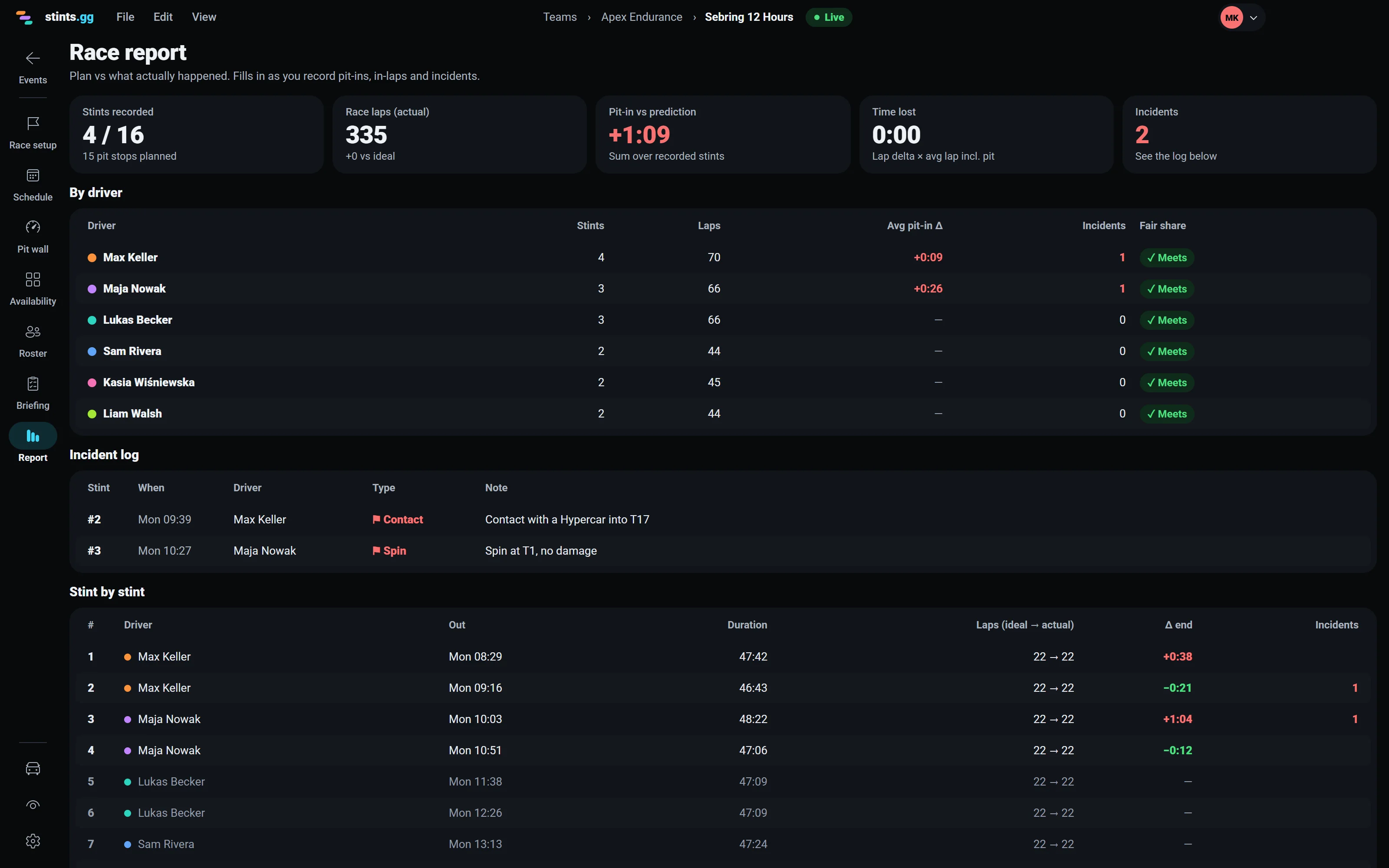The height and width of the screenshot is (868, 1389).
Task: Click the Incidents card value 2
Action: 1142,135
